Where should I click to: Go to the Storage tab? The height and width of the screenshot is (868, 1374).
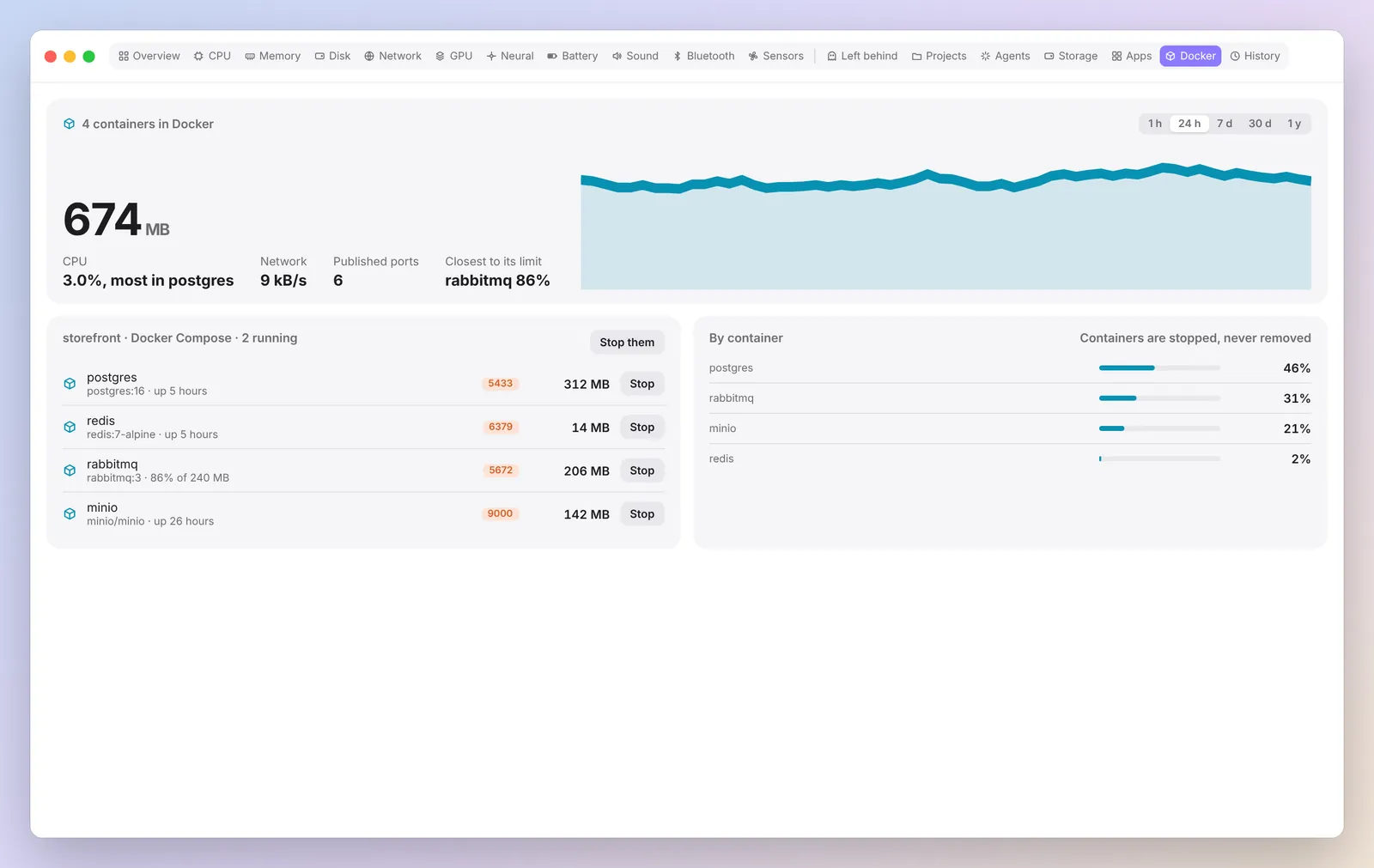point(1071,56)
